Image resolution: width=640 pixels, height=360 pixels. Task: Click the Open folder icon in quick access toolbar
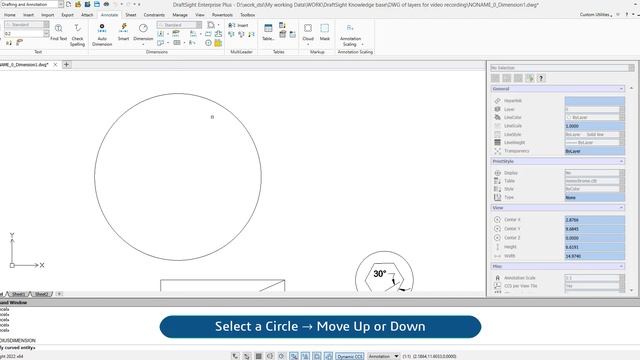tap(78, 4)
